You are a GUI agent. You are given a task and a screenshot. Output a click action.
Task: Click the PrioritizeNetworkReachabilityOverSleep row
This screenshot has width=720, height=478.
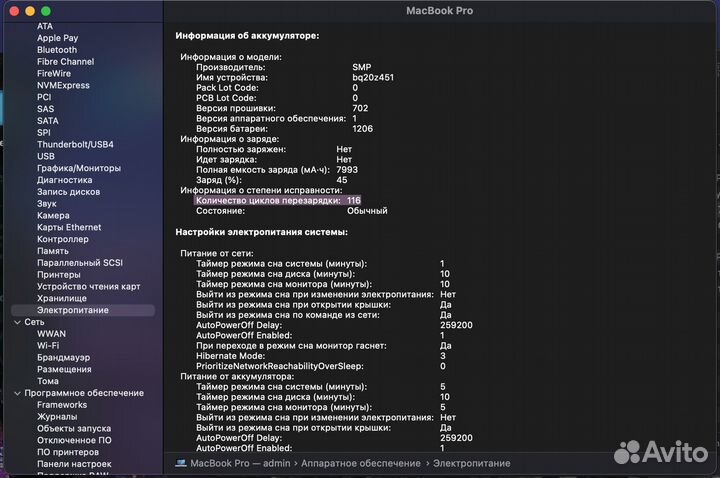tap(321, 366)
